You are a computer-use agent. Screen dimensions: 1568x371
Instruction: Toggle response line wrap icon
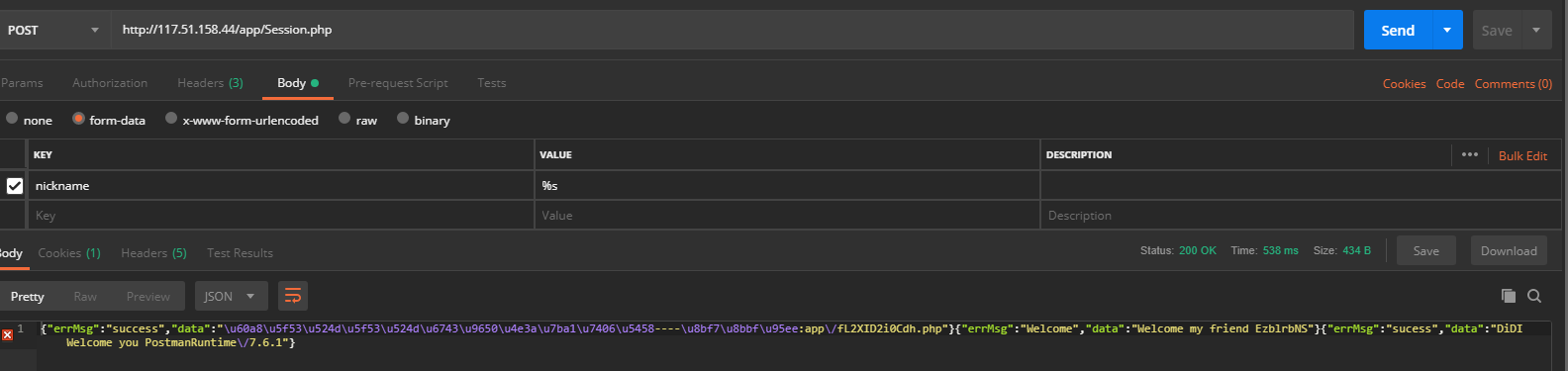point(292,297)
